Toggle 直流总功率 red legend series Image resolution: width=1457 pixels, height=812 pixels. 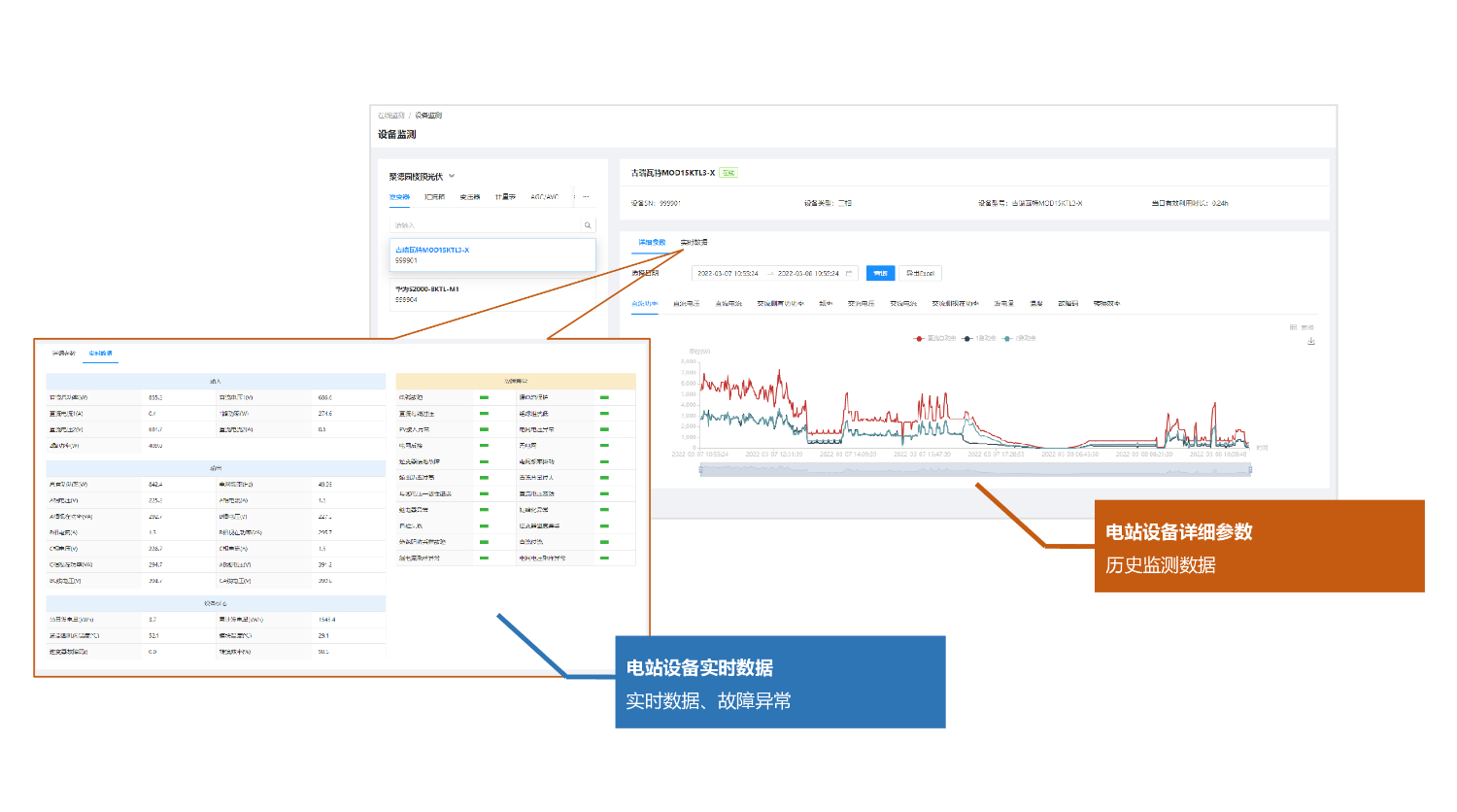934,338
